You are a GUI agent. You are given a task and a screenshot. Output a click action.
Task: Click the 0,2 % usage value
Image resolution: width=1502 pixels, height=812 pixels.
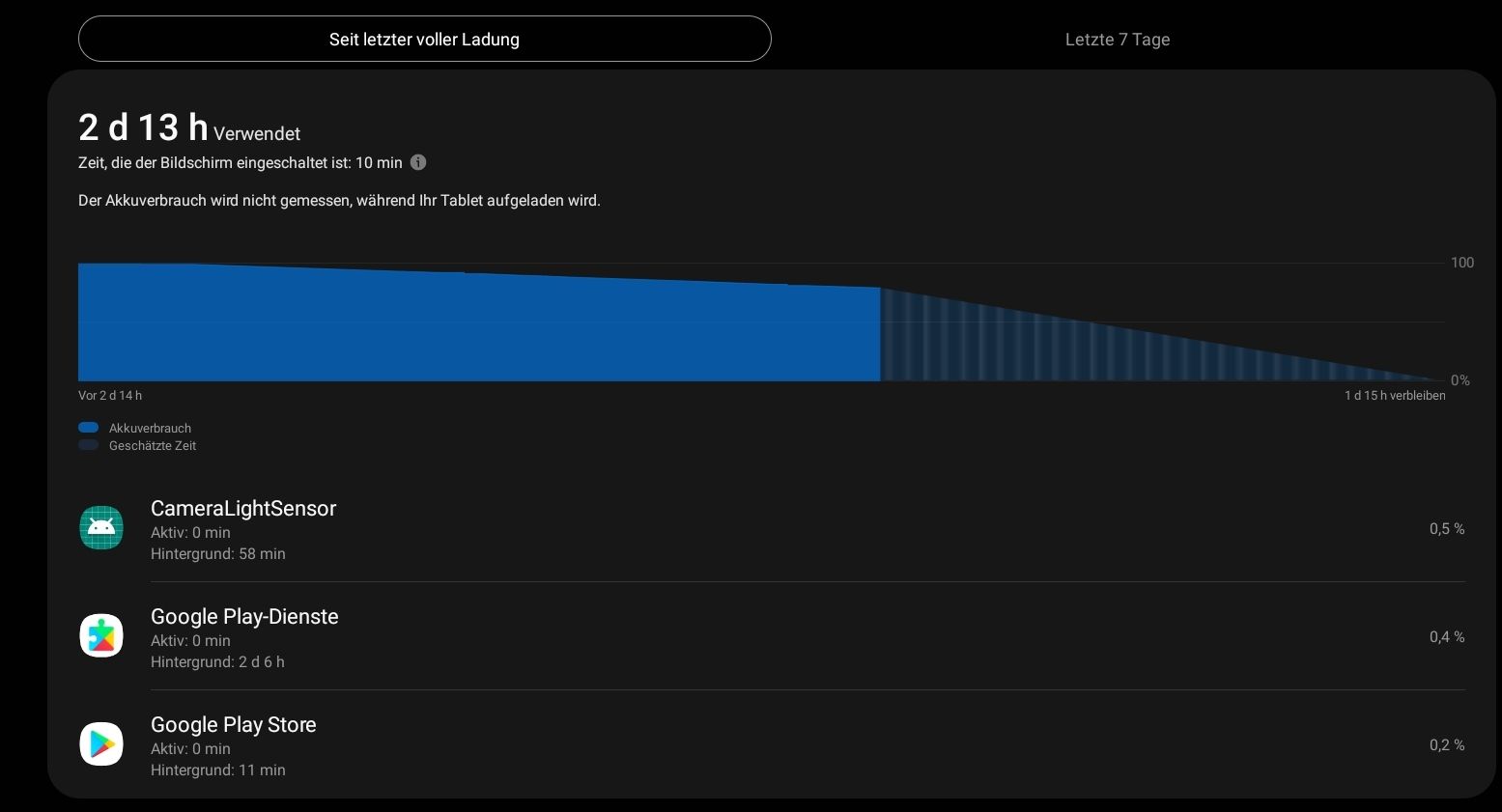point(1446,745)
